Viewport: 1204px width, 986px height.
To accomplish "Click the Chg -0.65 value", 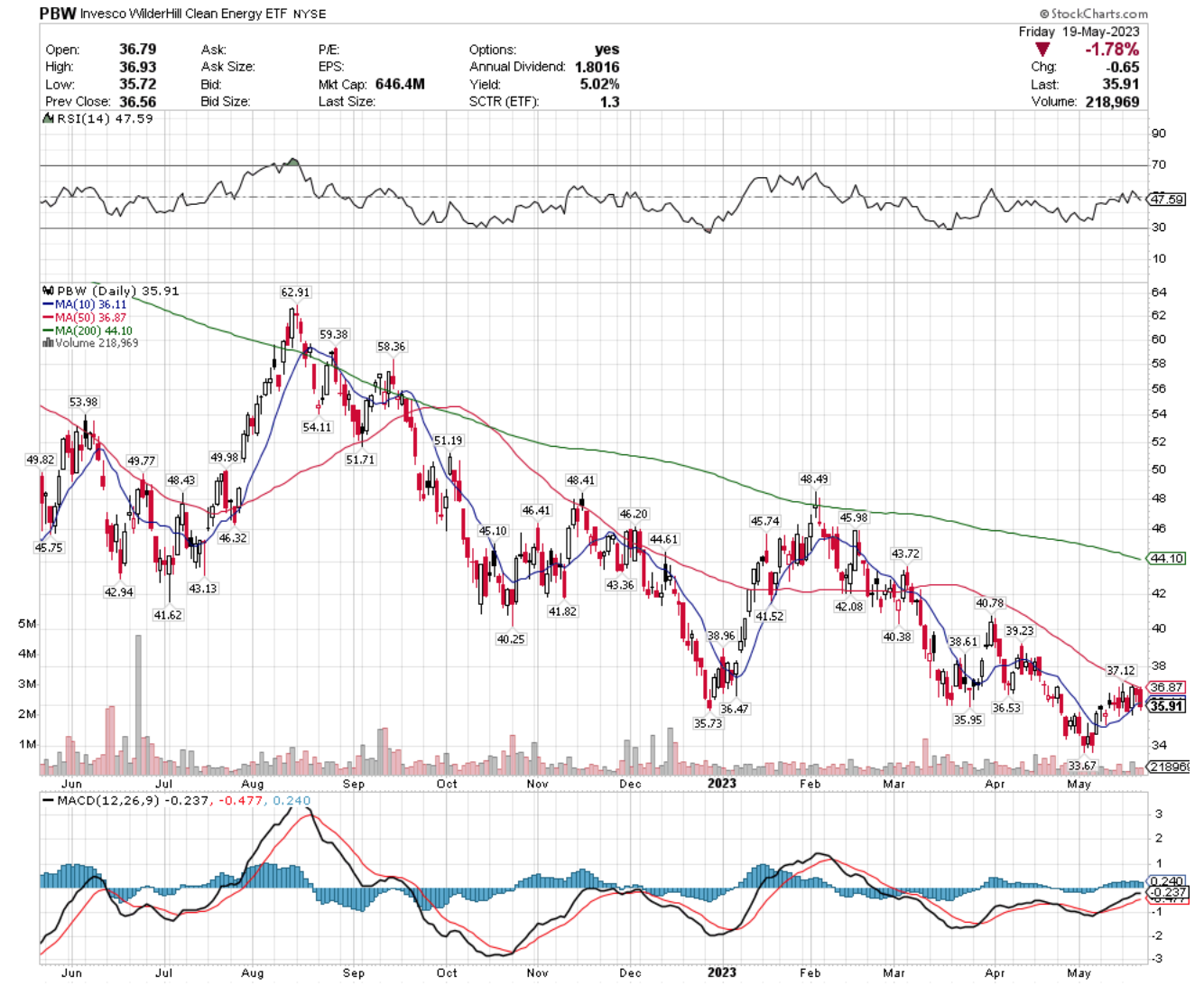I will click(x=1123, y=67).
